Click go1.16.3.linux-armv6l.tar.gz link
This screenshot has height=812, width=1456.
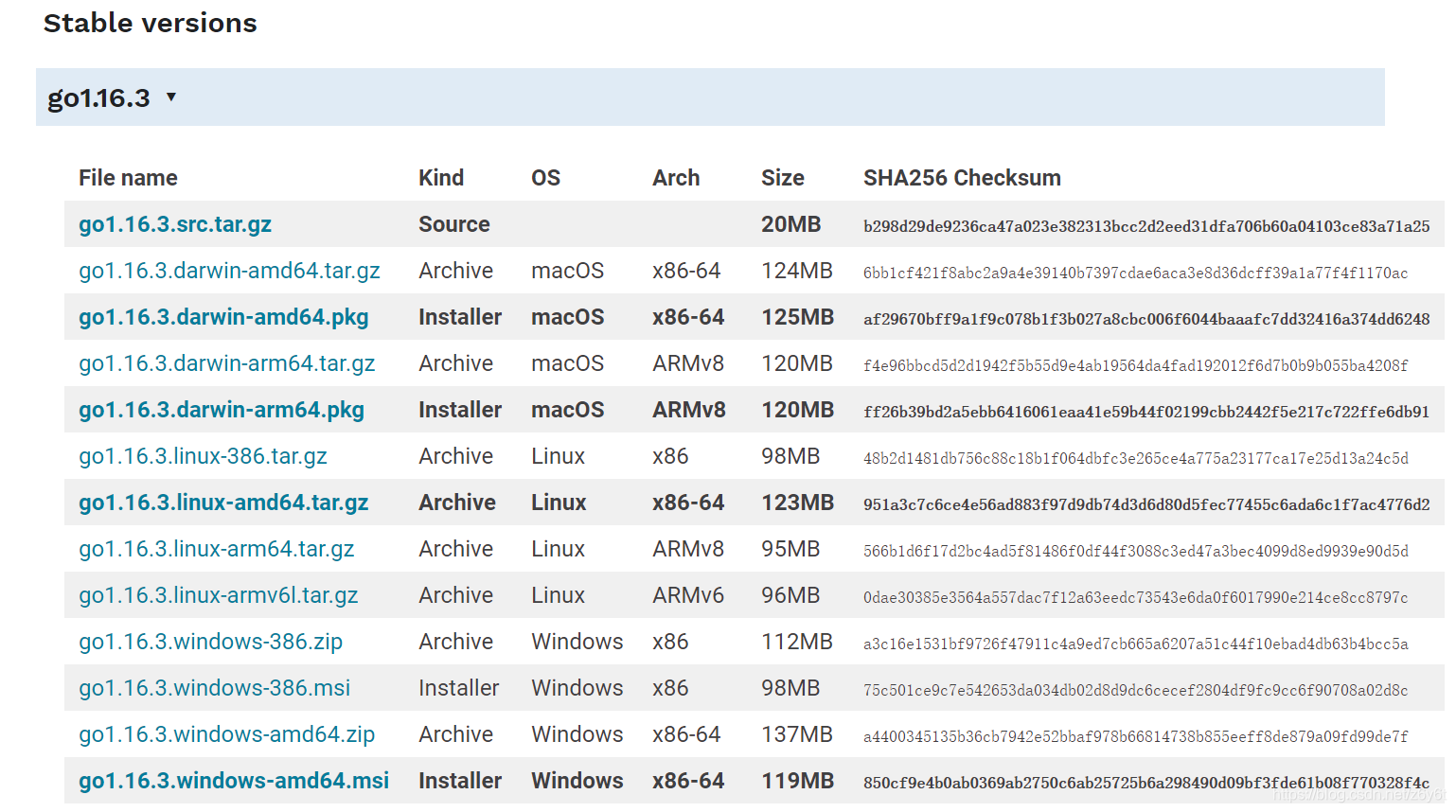(x=219, y=595)
